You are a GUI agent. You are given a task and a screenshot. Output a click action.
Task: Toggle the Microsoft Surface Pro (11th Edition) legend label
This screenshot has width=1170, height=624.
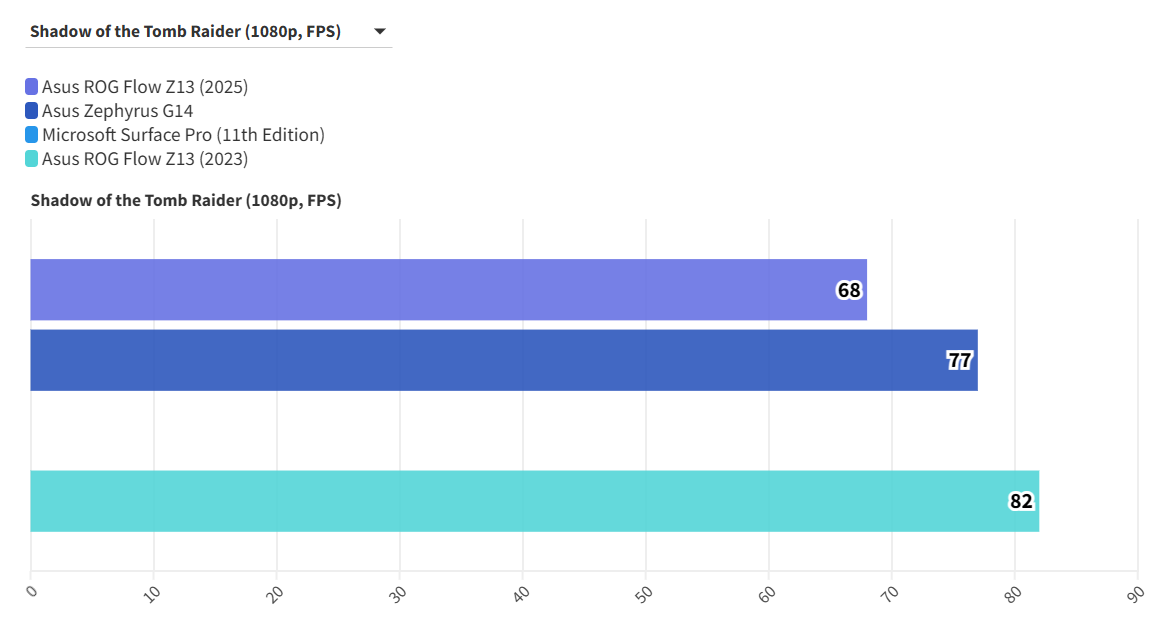pos(183,135)
